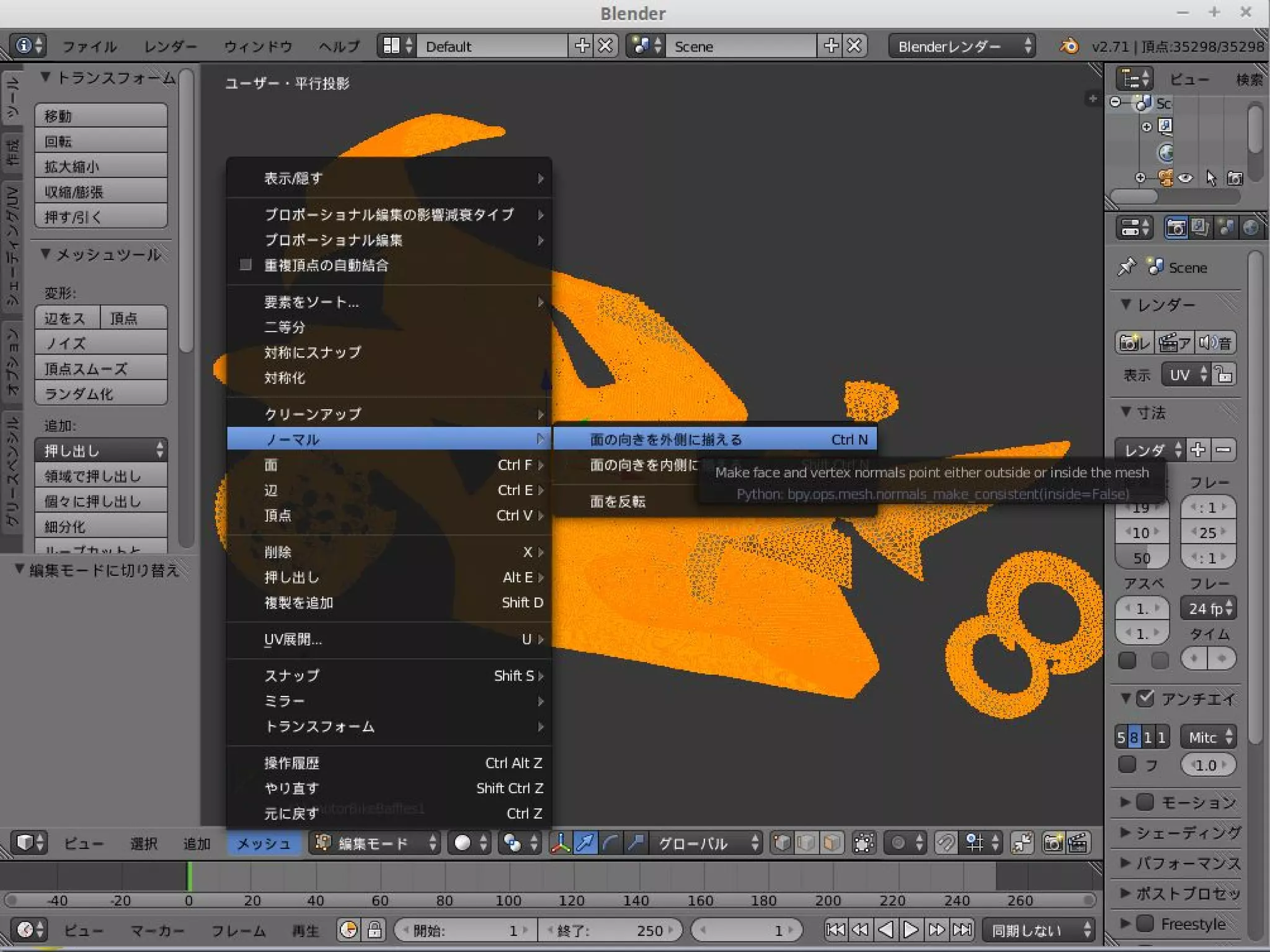The height and width of the screenshot is (952, 1270).
Task: Click the pin icon beside Scene
Action: (1126, 267)
